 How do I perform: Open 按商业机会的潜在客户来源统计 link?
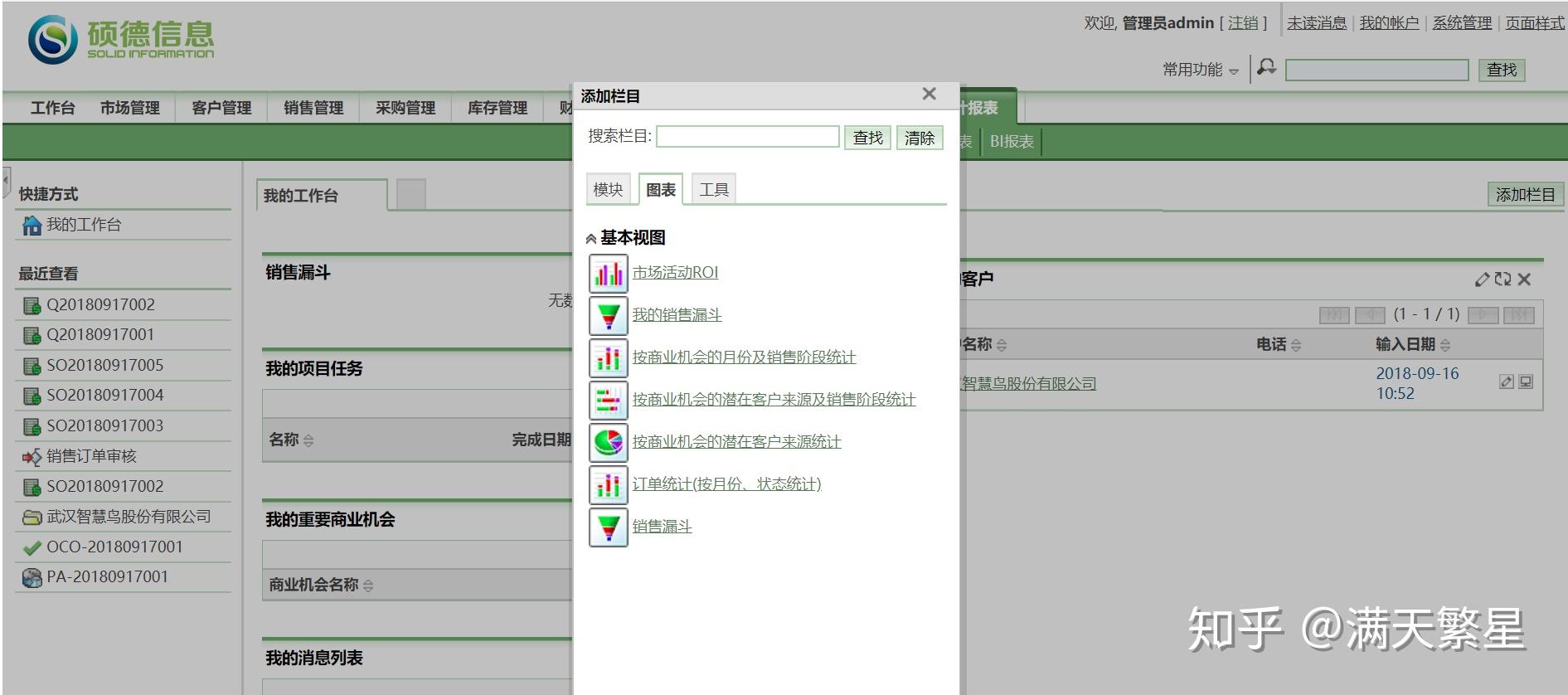(x=736, y=442)
